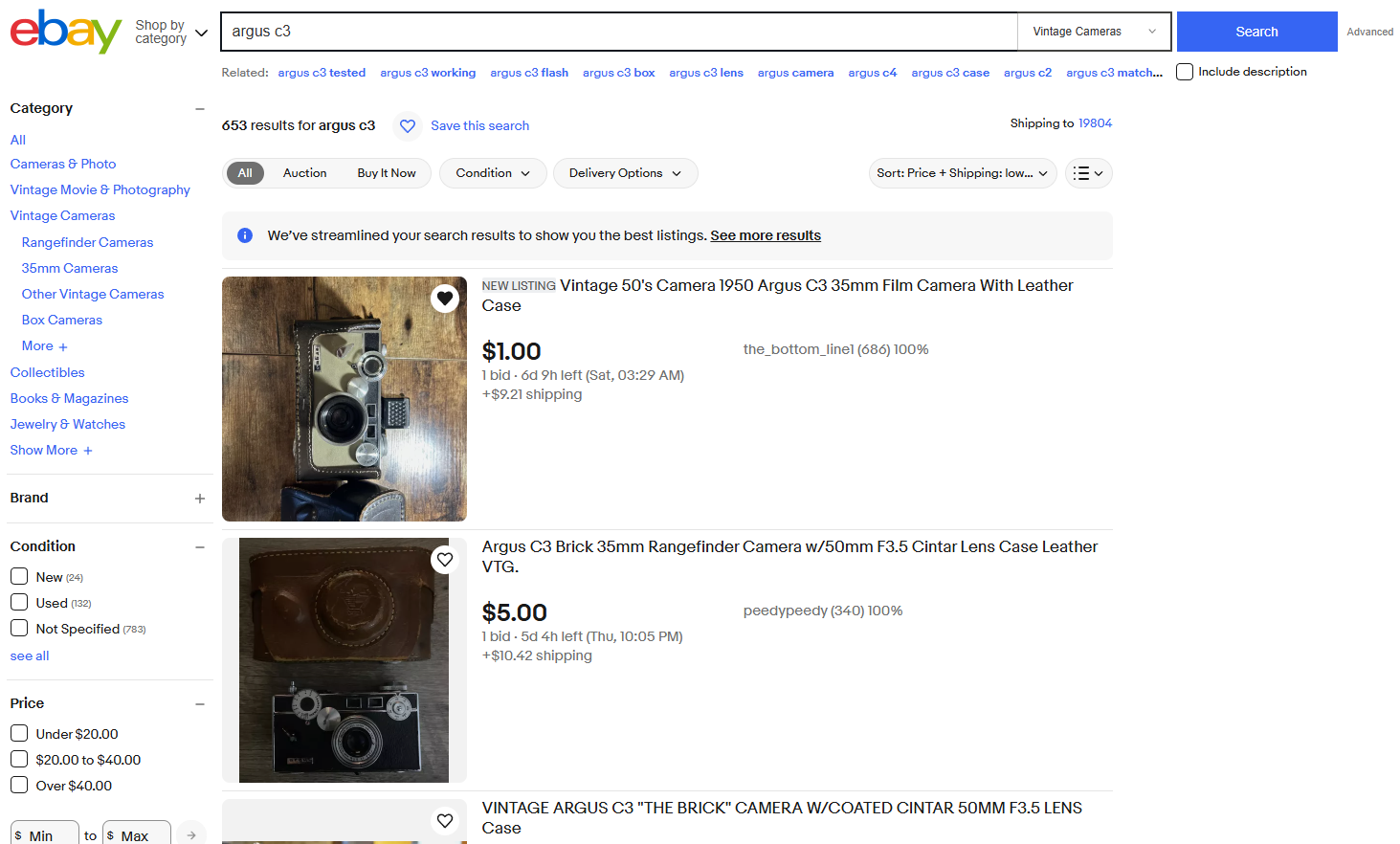1400x844 pixels.
Task: Collapse the Condition section minus icon
Action: pyautogui.click(x=200, y=547)
